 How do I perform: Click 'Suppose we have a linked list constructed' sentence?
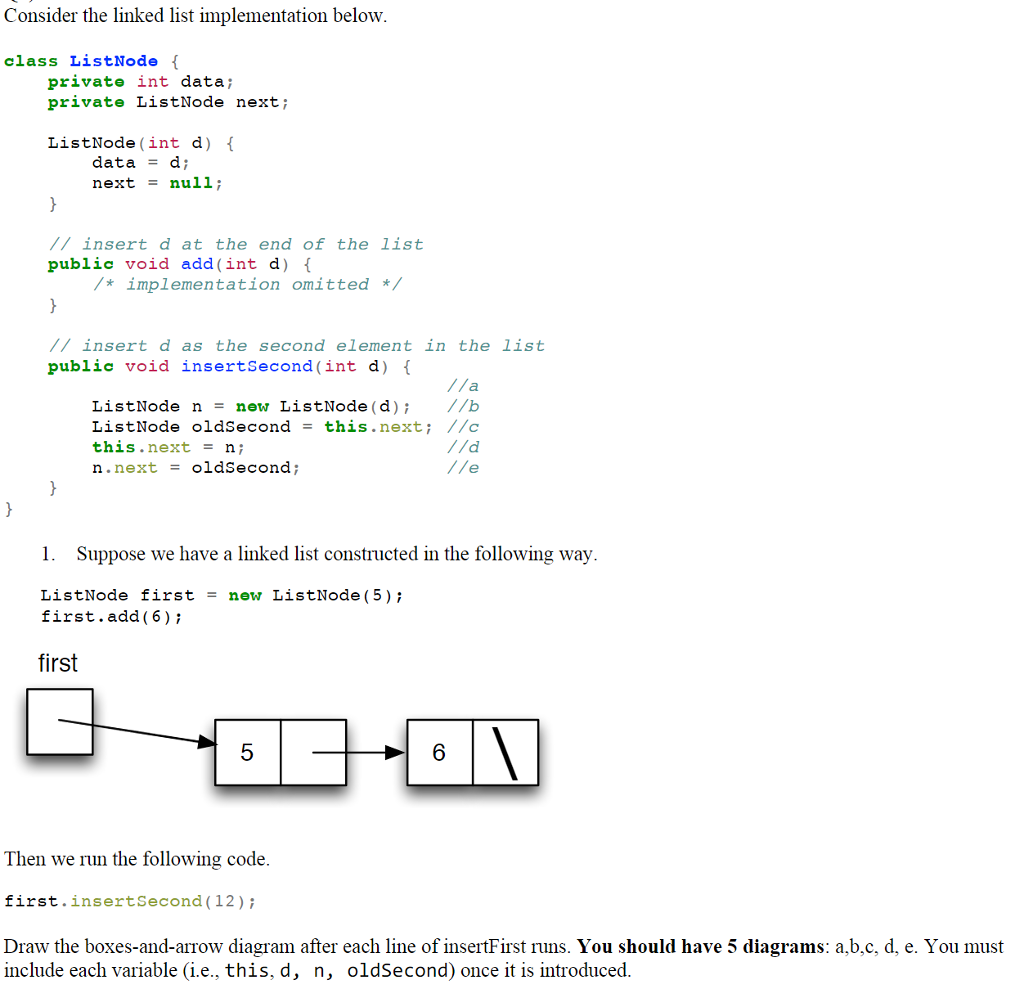[x=337, y=555]
